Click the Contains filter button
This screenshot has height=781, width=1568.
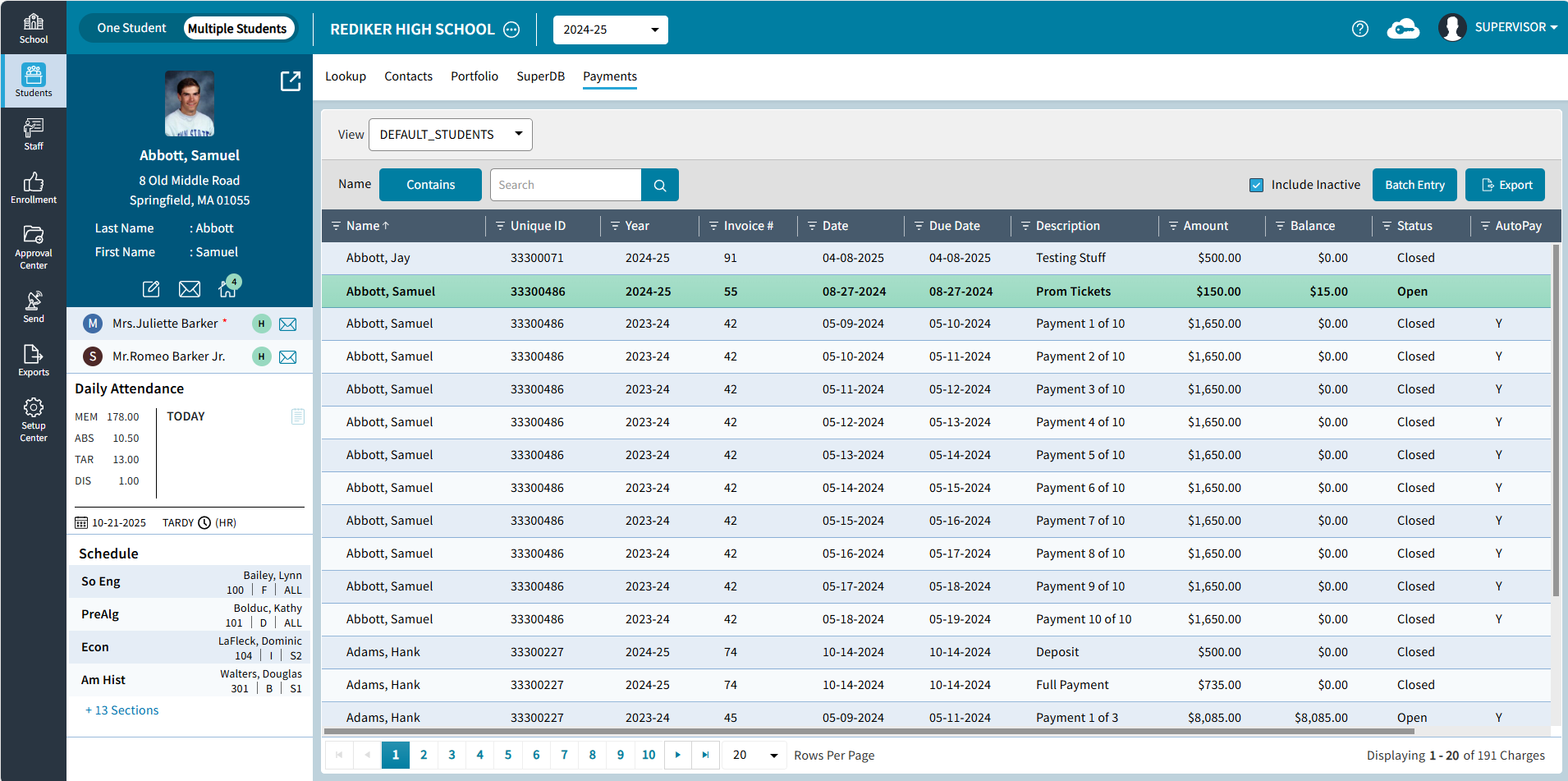(x=430, y=185)
